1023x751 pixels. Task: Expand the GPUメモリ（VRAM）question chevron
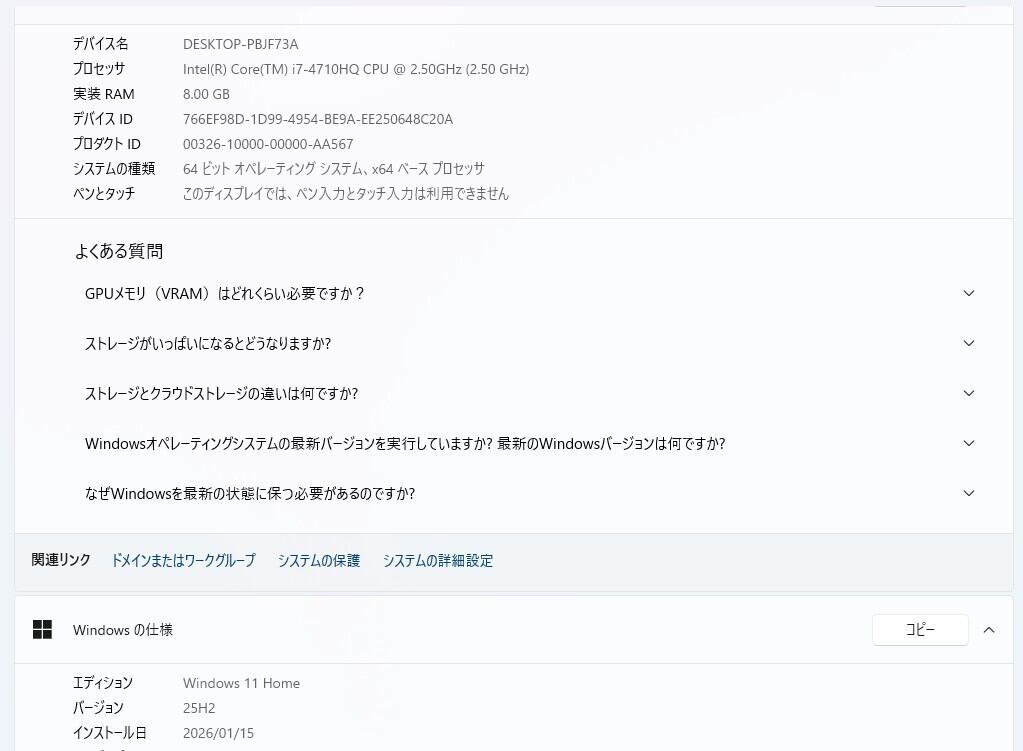click(969, 294)
